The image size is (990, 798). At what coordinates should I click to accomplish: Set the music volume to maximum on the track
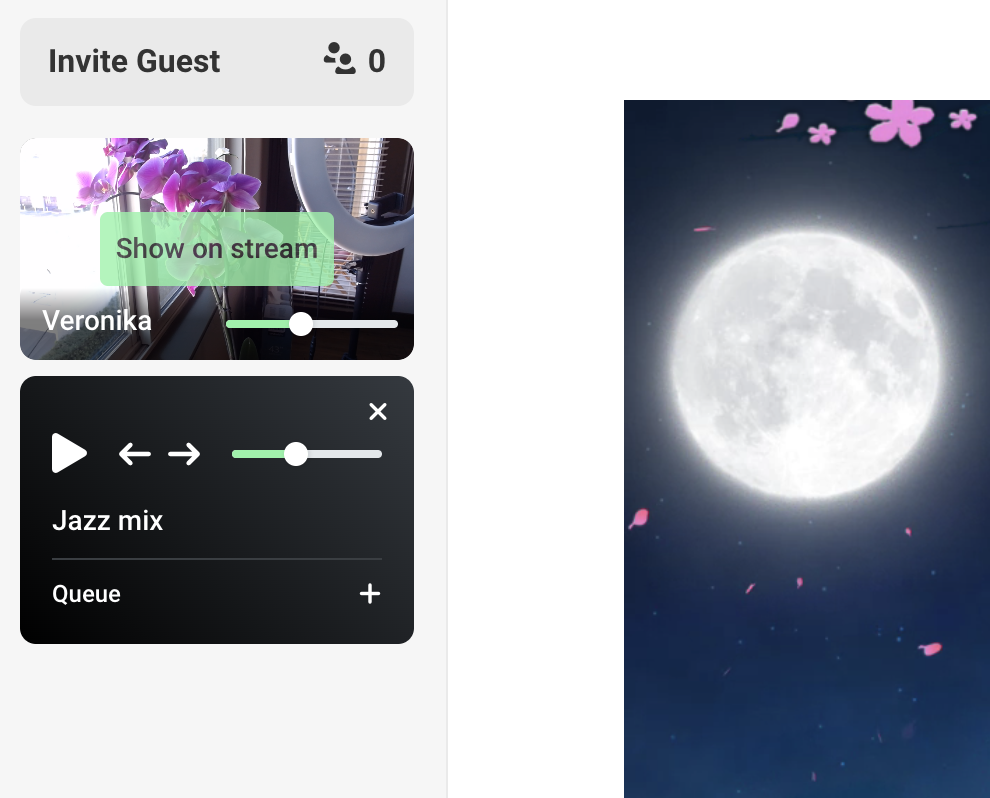tap(380, 454)
